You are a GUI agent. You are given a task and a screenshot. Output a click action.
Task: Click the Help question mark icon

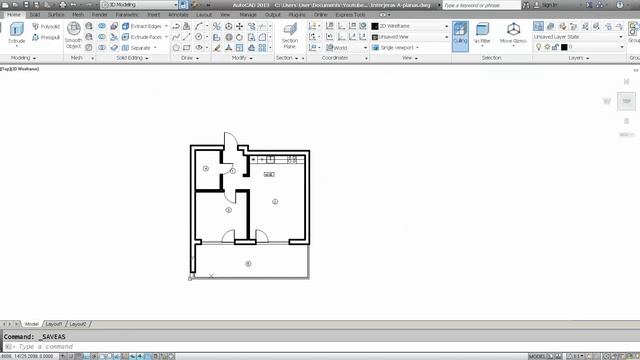point(620,5)
